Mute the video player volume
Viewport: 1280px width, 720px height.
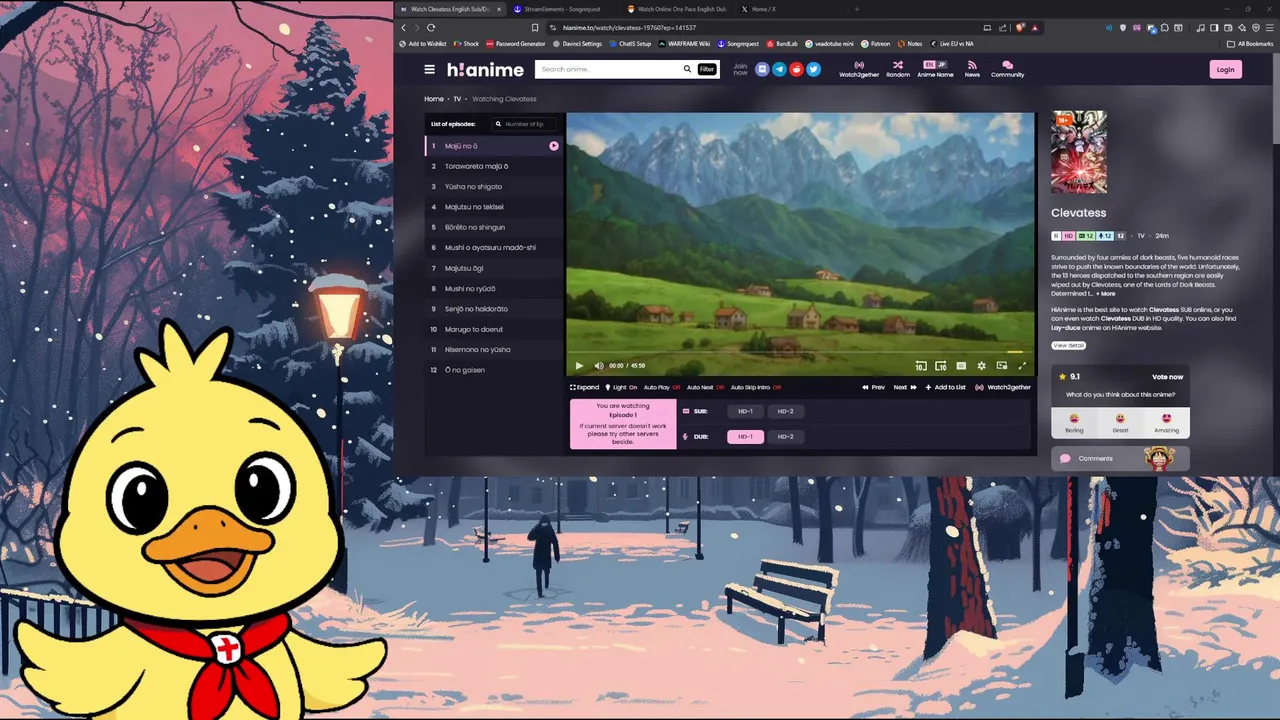tap(599, 366)
